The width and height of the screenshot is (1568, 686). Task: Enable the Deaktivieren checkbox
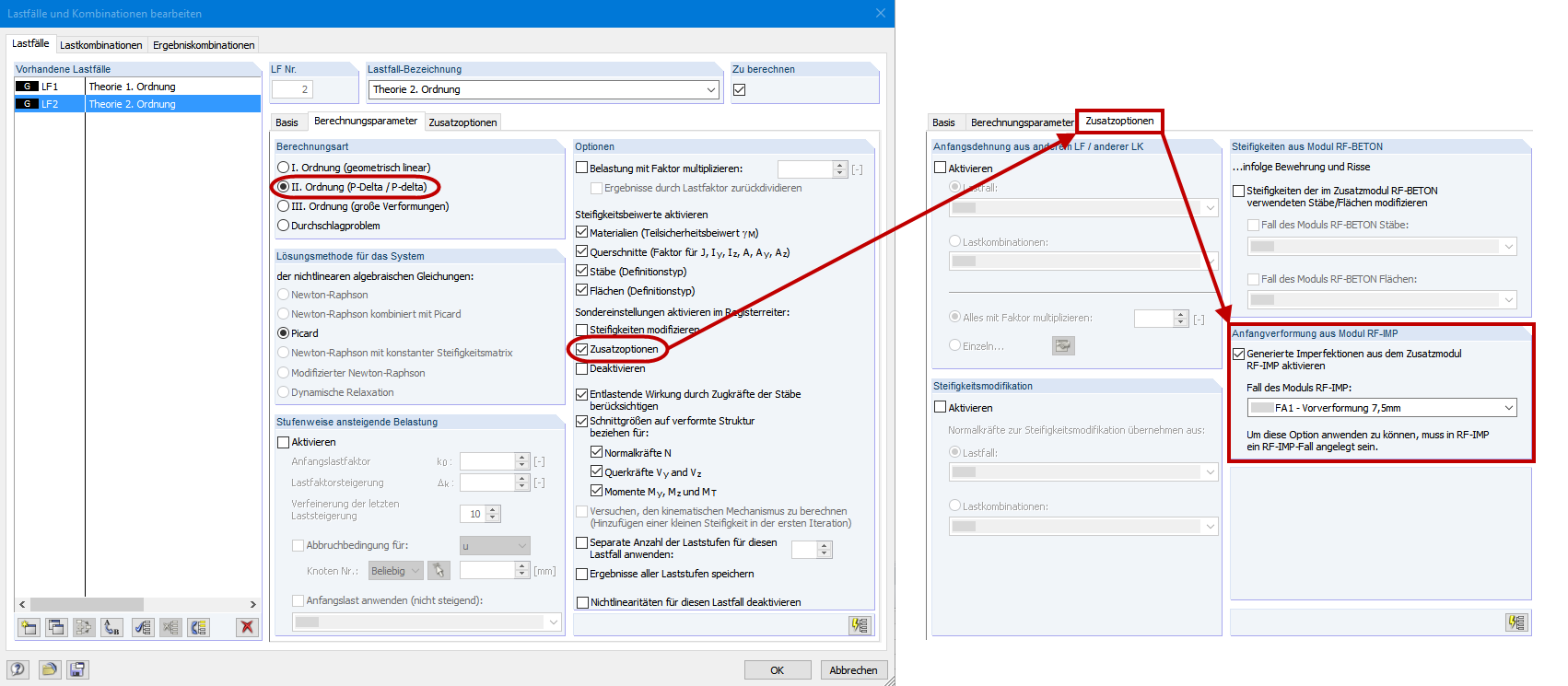(581, 368)
